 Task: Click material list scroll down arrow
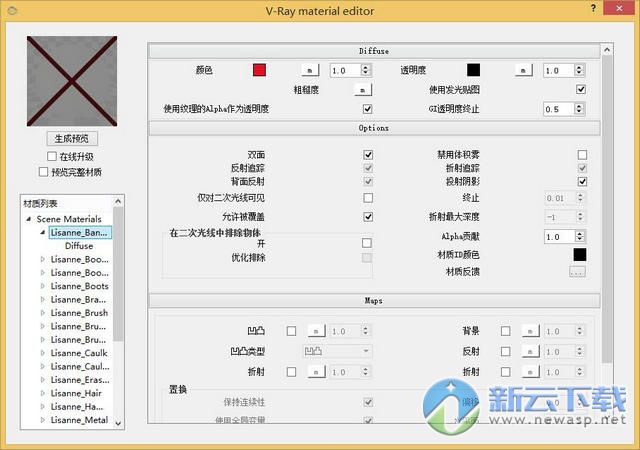point(118,423)
